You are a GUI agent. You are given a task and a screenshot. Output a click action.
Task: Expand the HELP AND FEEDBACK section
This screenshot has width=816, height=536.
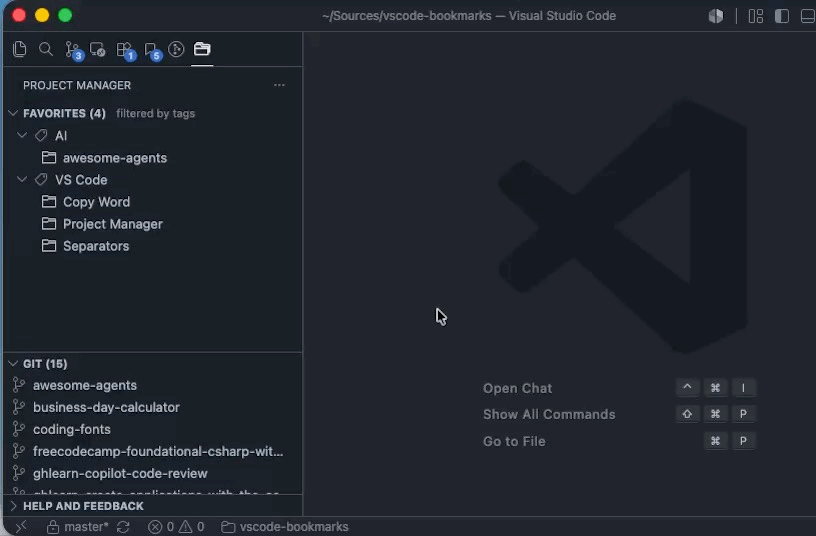tap(13, 506)
